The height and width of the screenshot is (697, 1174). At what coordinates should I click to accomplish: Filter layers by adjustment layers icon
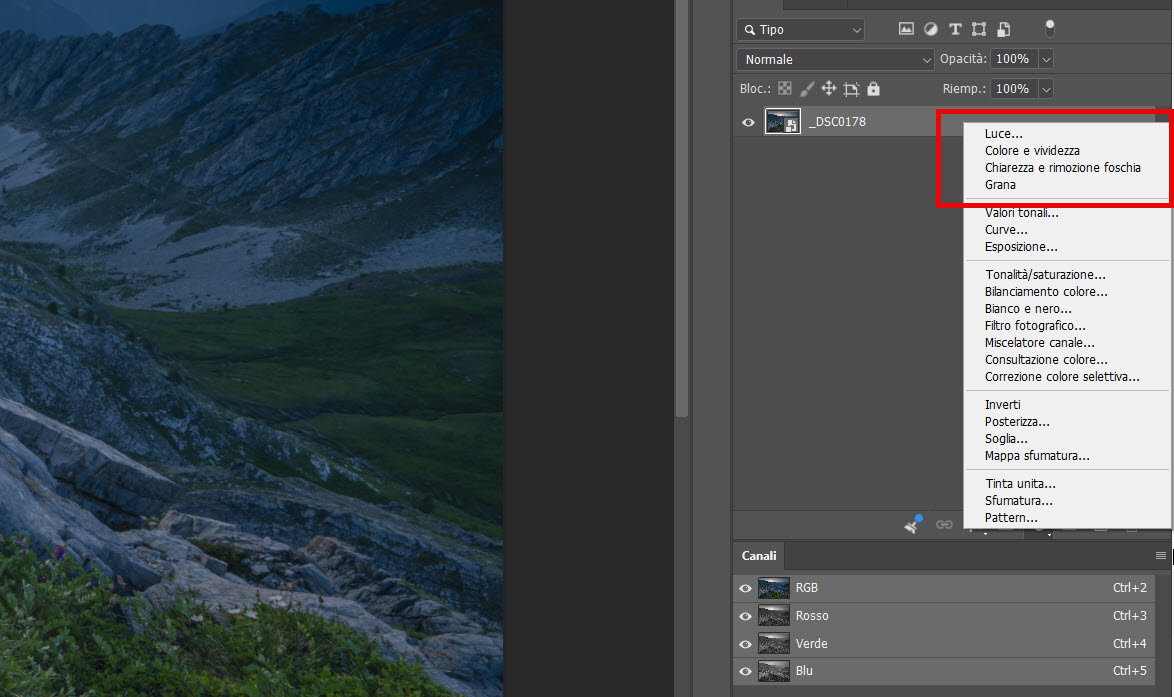pos(931,28)
